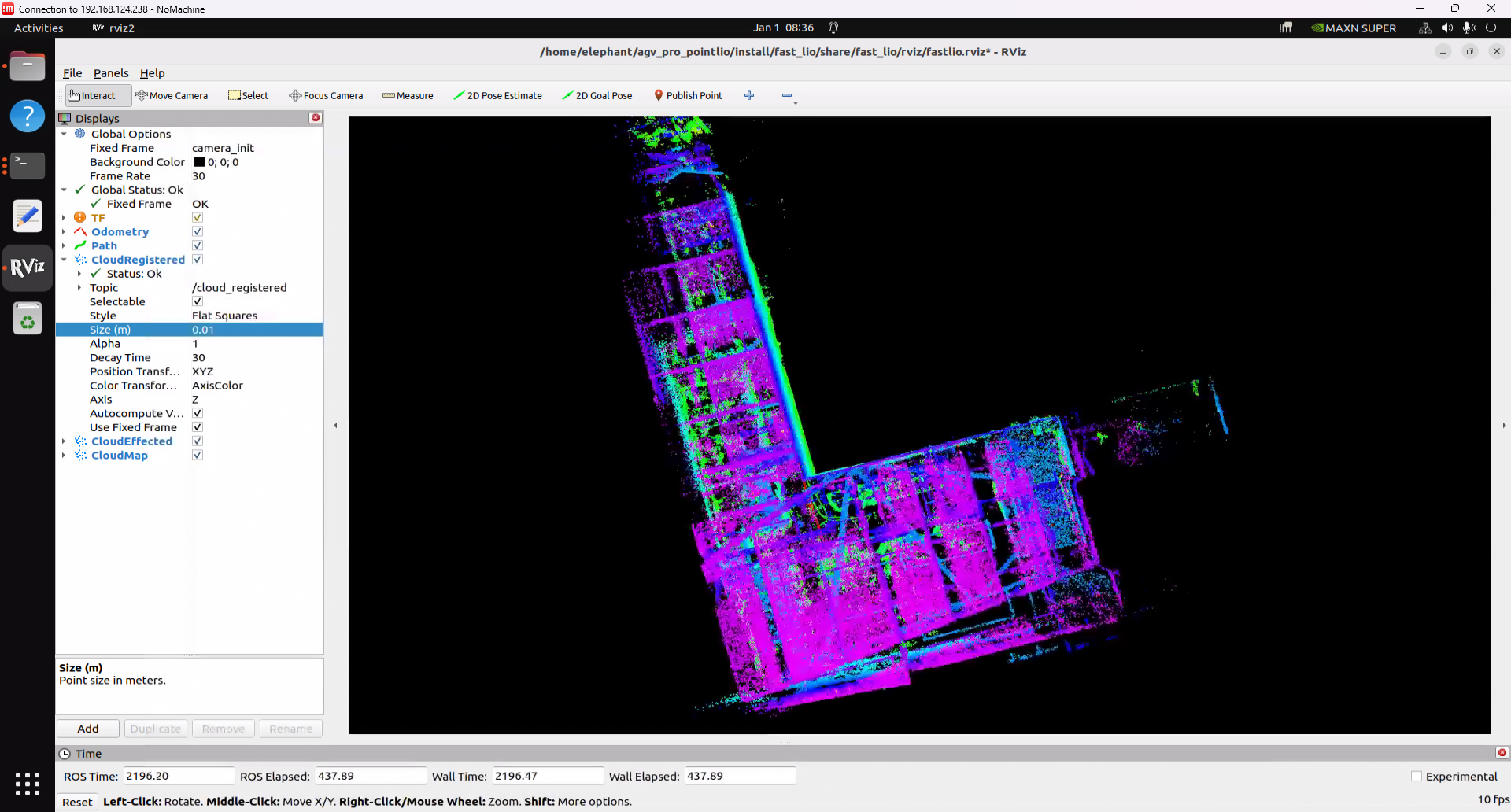Open the Terminal from the dock
The image size is (1511, 812).
tap(28, 165)
